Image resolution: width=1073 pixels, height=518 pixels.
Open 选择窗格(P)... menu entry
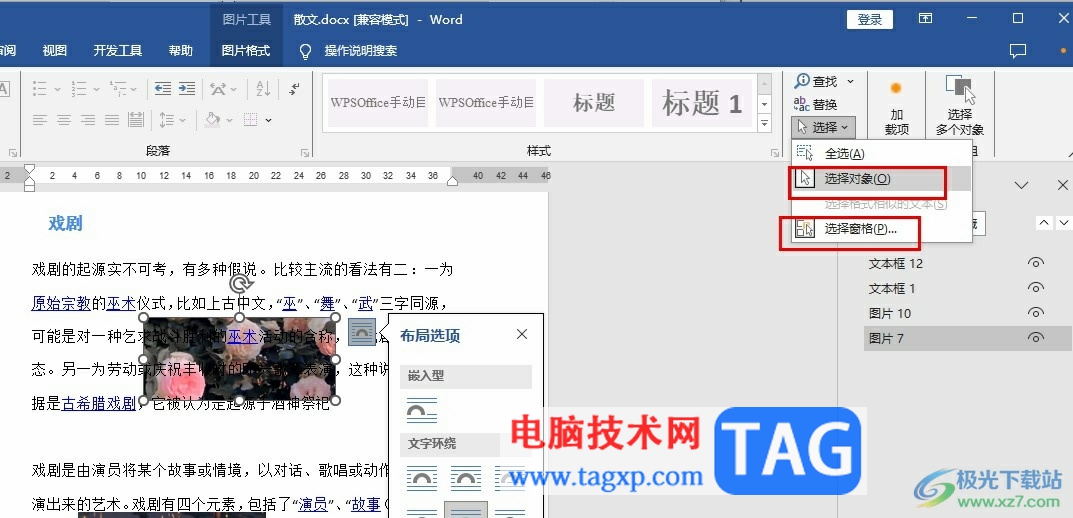(x=881, y=229)
